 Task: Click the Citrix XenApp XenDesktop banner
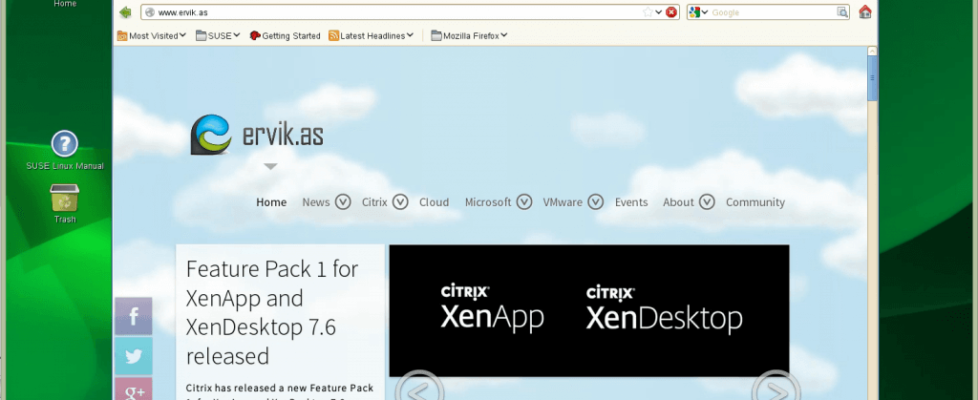[x=589, y=311]
